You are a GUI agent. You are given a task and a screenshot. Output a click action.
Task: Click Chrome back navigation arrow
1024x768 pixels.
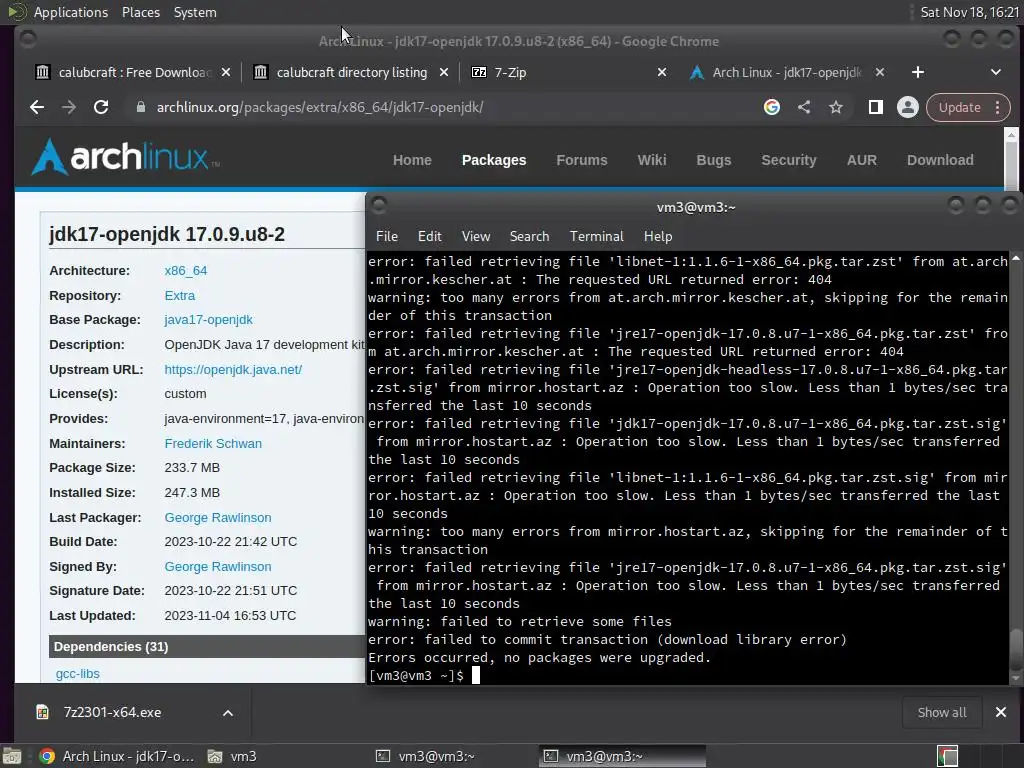click(x=37, y=108)
